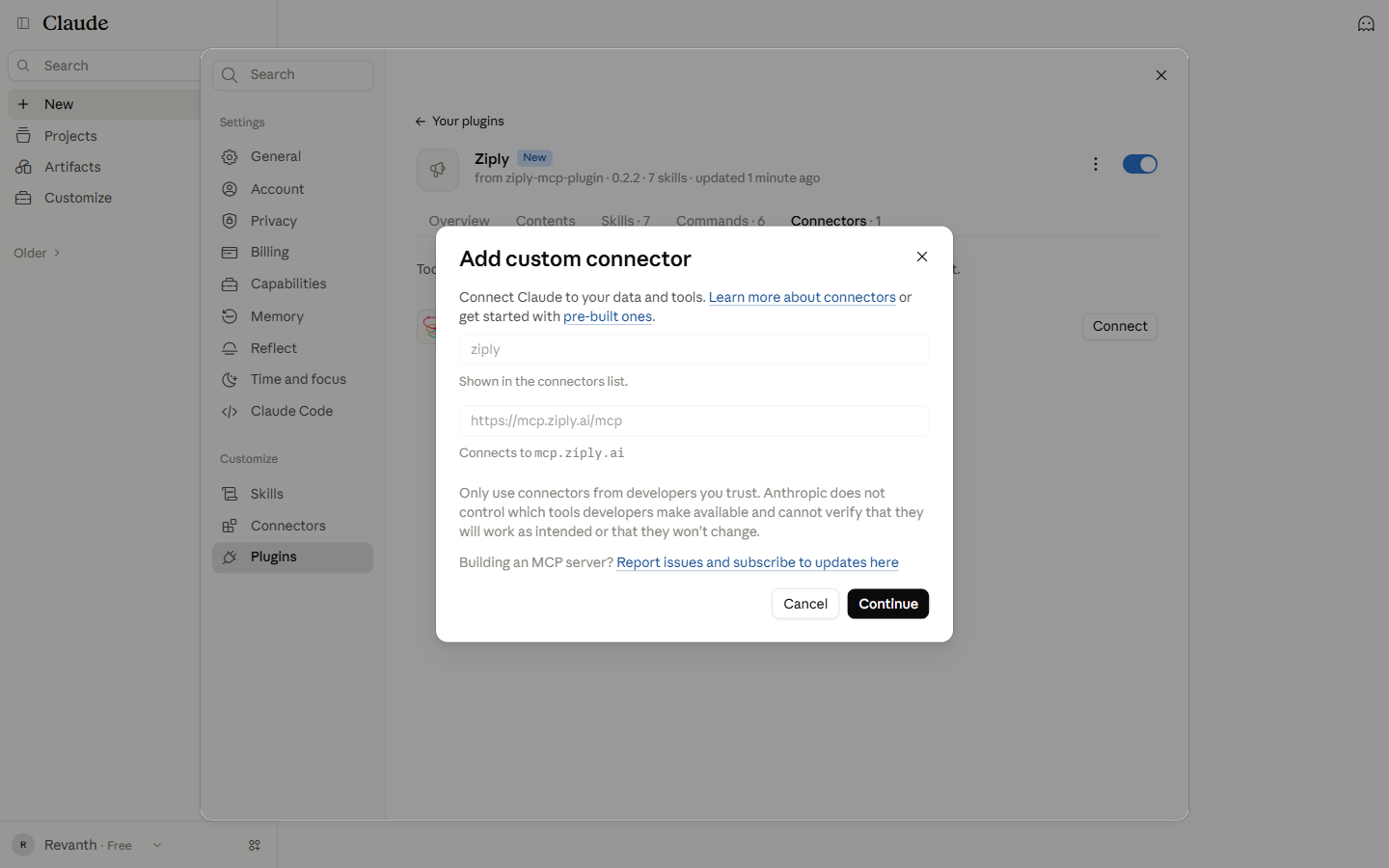Image resolution: width=1389 pixels, height=868 pixels.
Task: Click the Time and focus icon
Action: pyautogui.click(x=230, y=380)
